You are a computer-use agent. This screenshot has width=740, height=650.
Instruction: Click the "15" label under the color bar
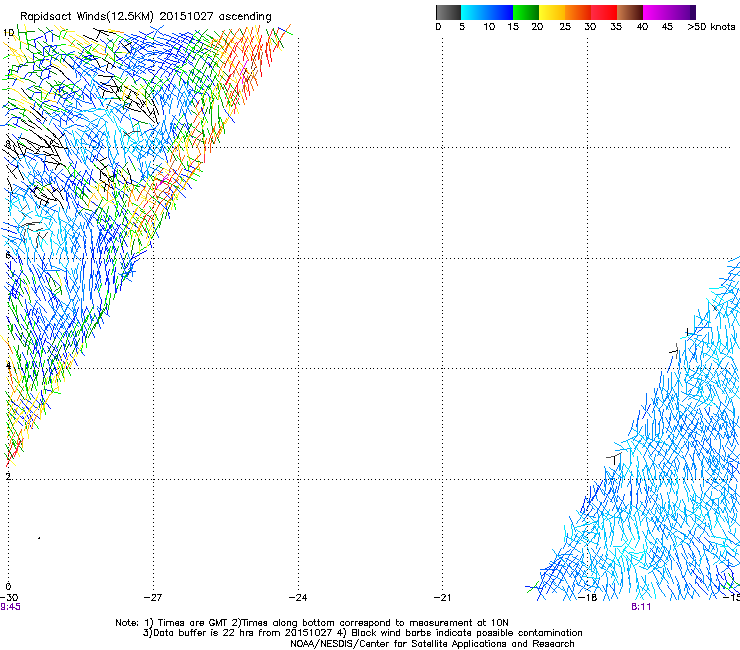point(513,27)
